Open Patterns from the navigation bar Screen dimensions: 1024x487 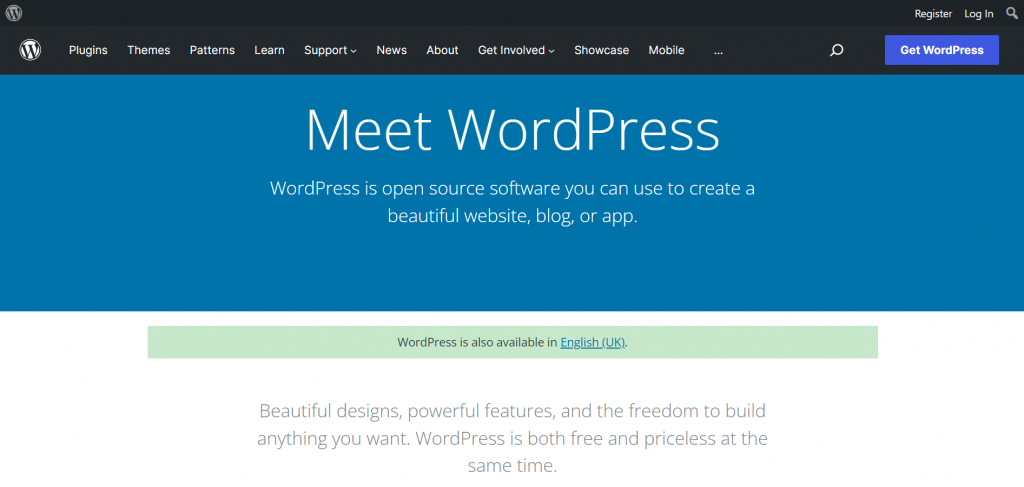[212, 50]
